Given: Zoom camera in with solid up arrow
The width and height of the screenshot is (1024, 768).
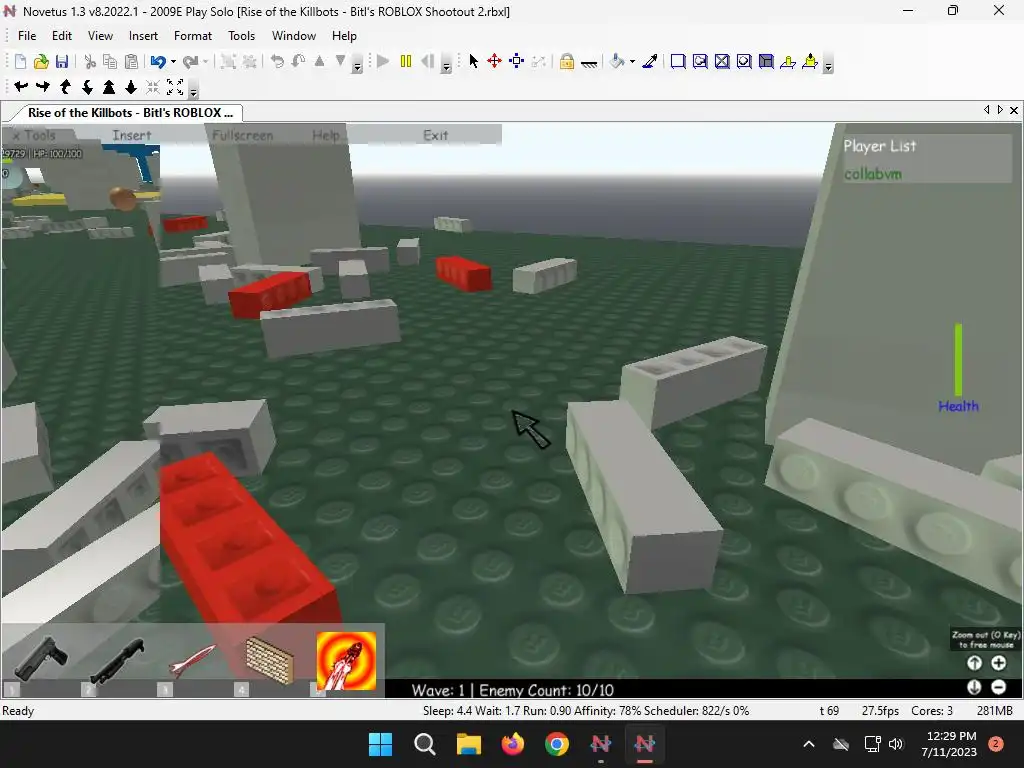Looking at the screenshot, I should pos(109,86).
